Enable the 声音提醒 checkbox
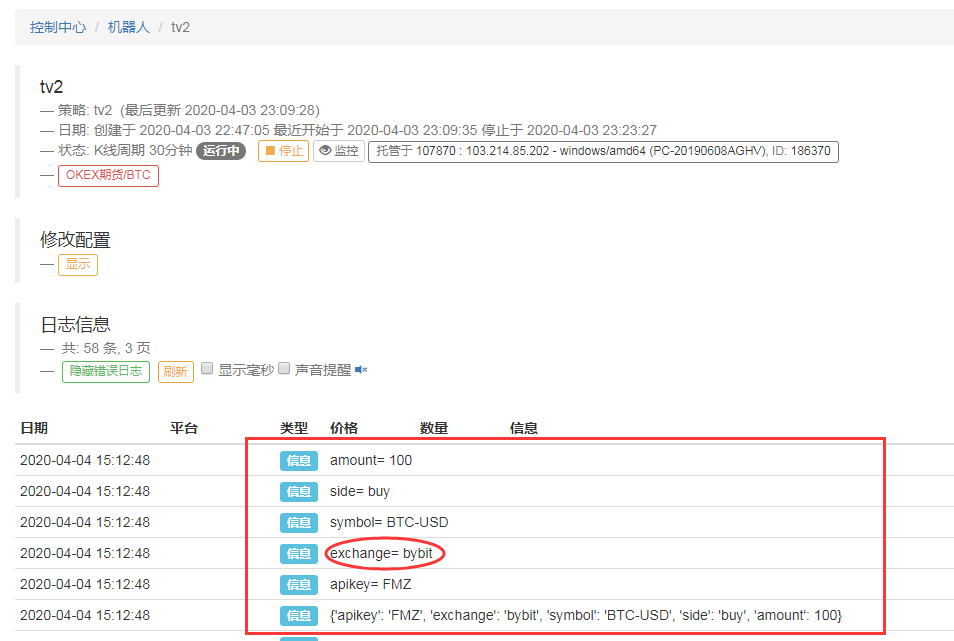This screenshot has height=641, width=954. click(x=284, y=369)
